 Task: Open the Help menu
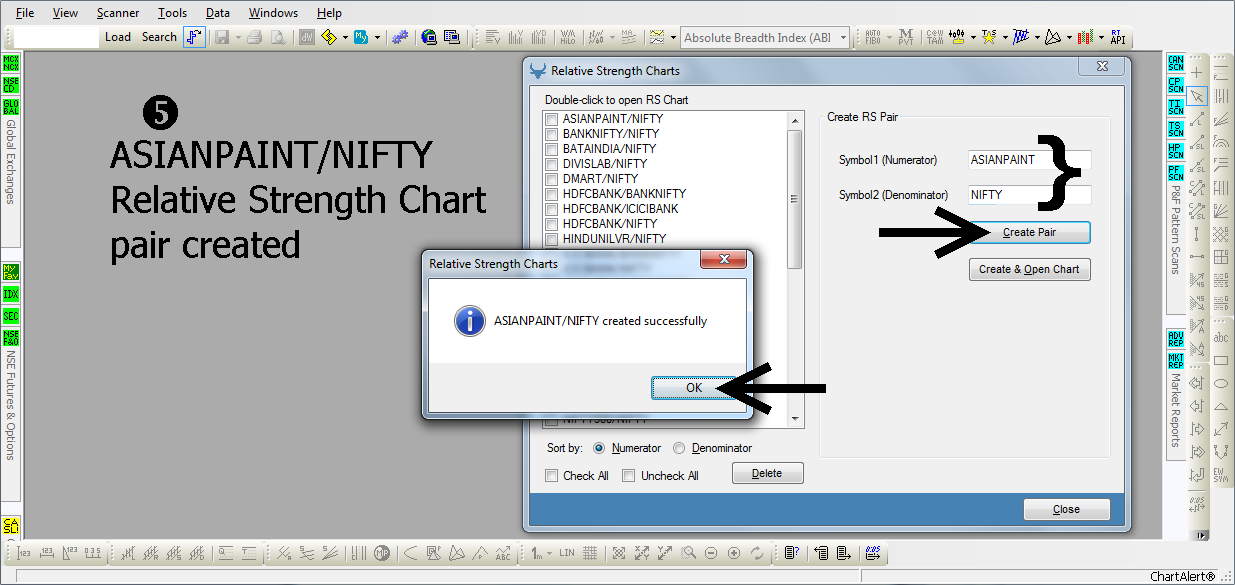(x=329, y=13)
